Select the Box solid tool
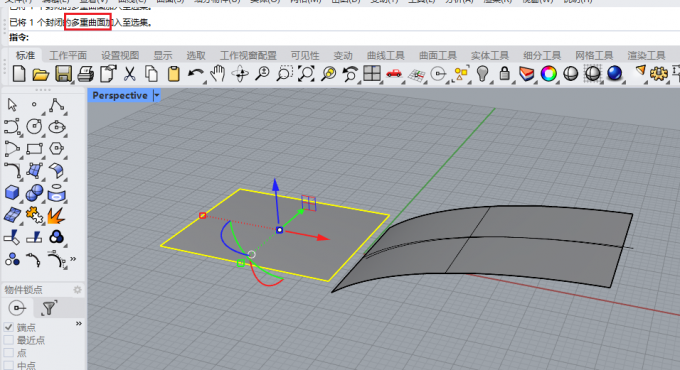Image resolution: width=680 pixels, height=370 pixels. point(12,193)
